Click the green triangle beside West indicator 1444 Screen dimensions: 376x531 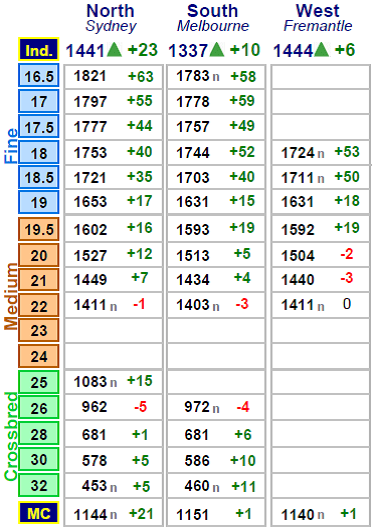(x=321, y=49)
